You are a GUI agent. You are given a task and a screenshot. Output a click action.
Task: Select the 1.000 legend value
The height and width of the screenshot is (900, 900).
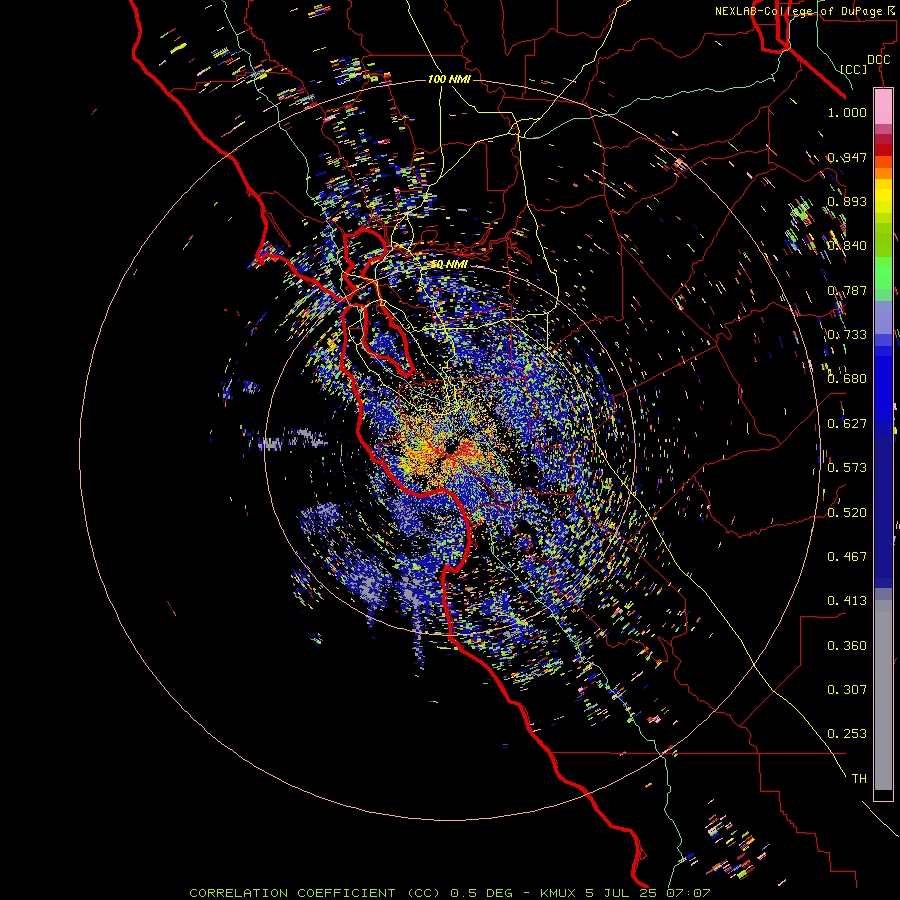click(847, 112)
